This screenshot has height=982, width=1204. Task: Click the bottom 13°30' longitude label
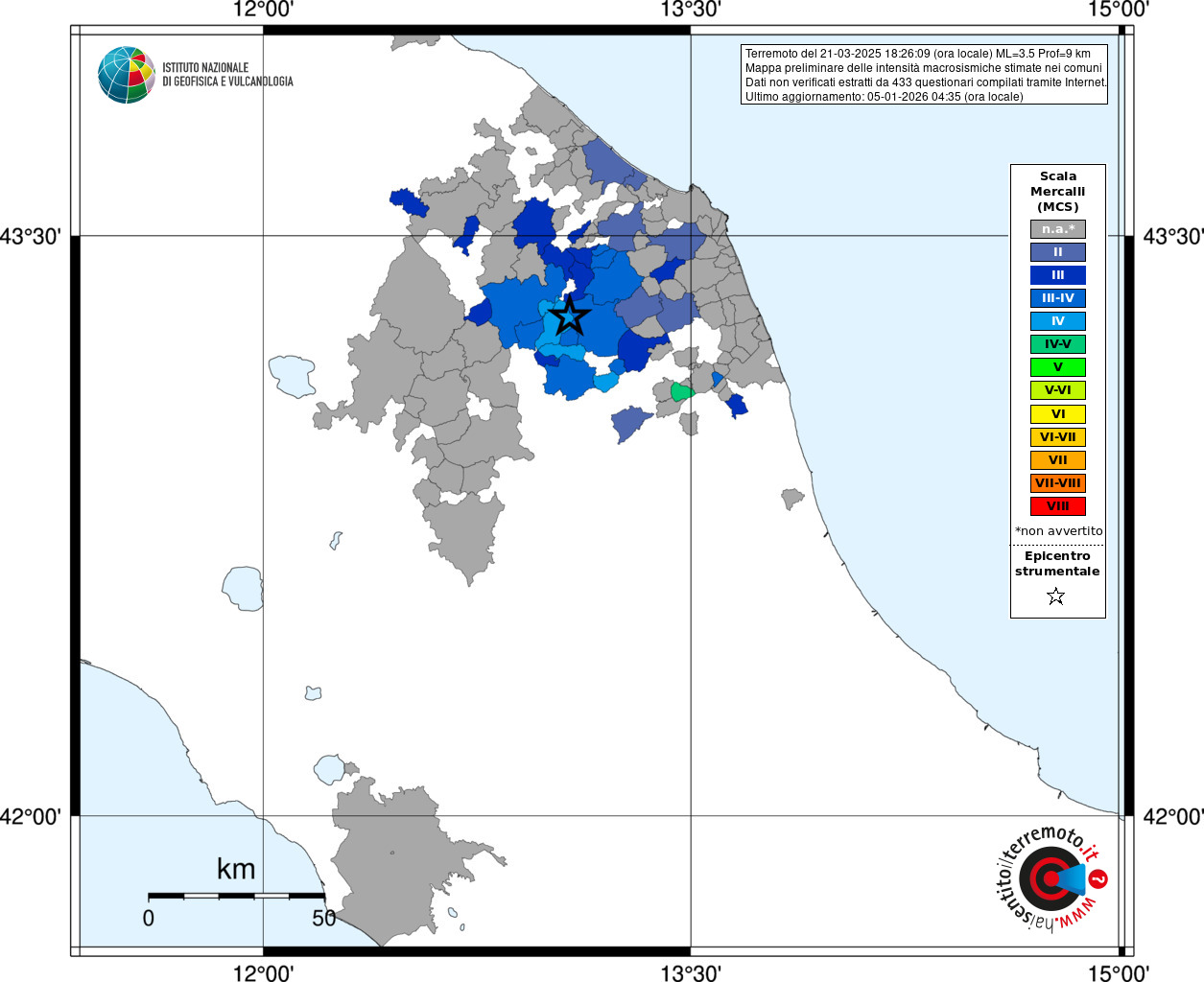pyautogui.click(x=691, y=972)
